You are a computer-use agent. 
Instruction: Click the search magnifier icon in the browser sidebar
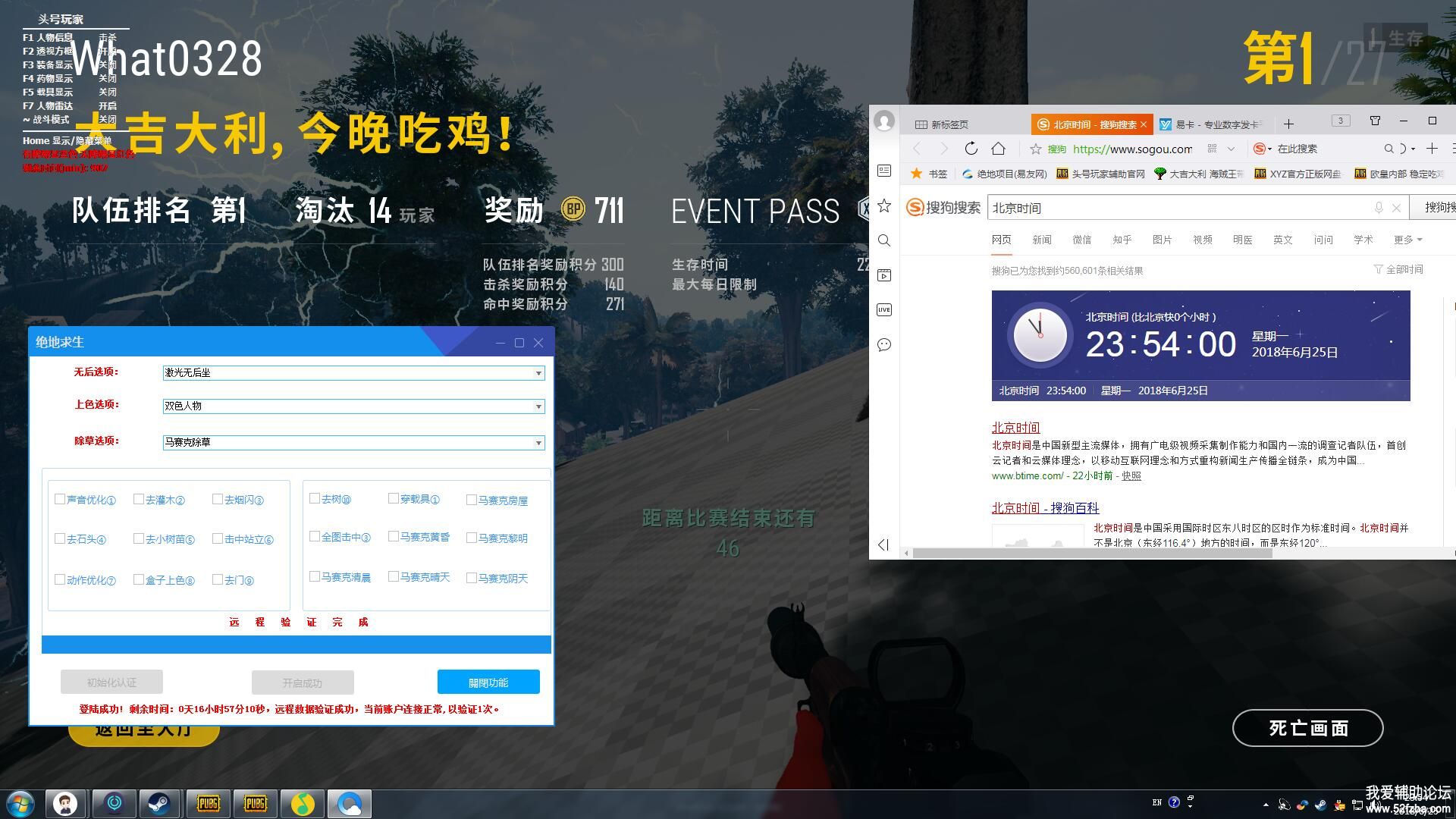884,240
